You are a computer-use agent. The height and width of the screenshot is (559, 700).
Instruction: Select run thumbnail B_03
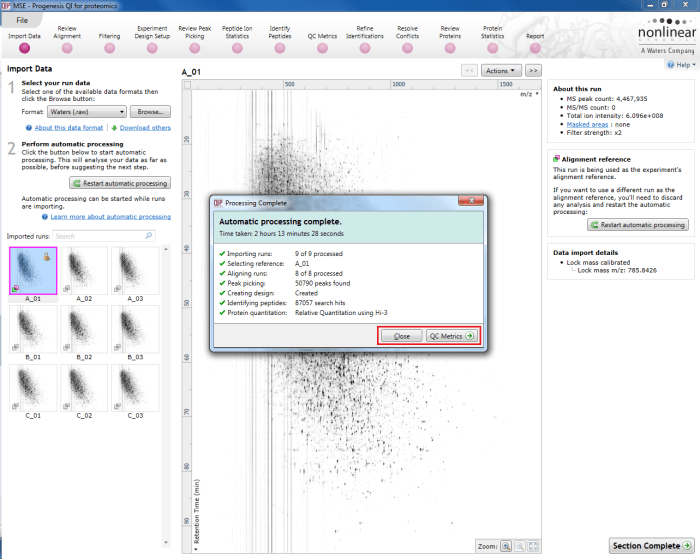(135, 329)
